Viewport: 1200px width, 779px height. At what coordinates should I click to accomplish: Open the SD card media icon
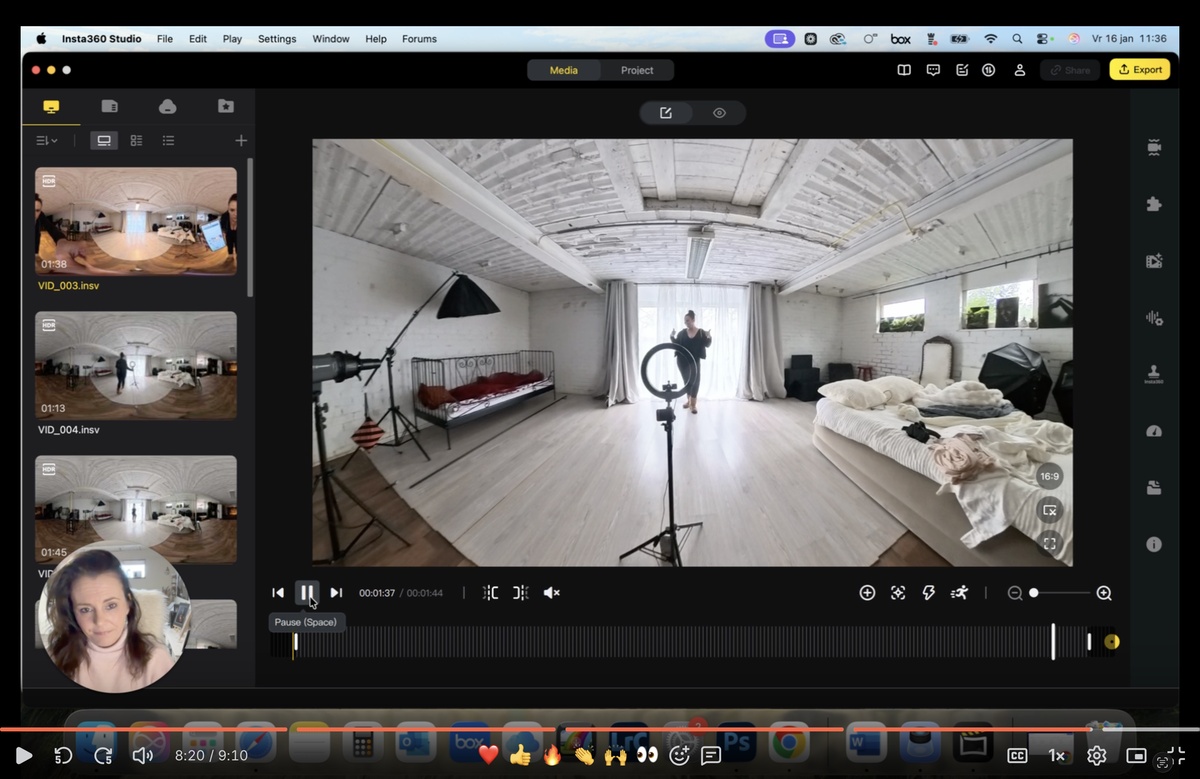pos(110,106)
